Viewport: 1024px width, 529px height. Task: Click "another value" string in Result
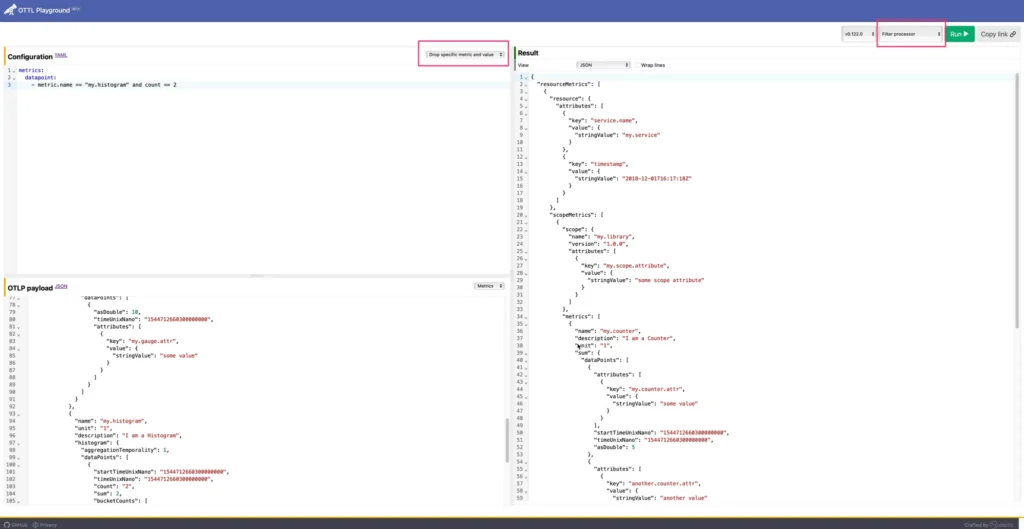coord(684,498)
